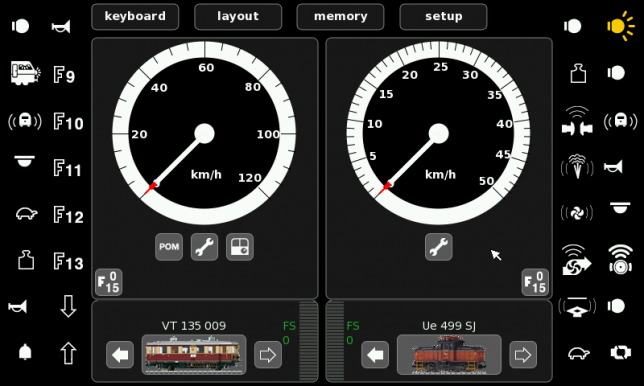This screenshot has height=386, width=644.
Task: Click the VT 135 009 name label
Action: (194, 326)
